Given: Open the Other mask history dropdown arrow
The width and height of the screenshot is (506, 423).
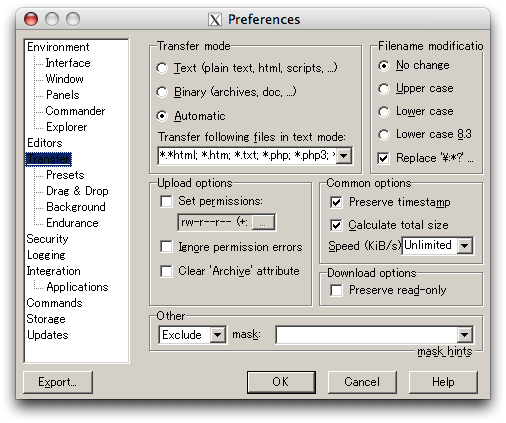Looking at the screenshot, I should tap(465, 335).
